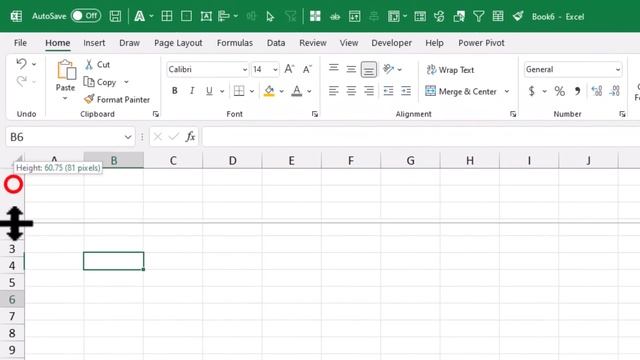
Task: Click Merge & Center
Action: point(461,91)
